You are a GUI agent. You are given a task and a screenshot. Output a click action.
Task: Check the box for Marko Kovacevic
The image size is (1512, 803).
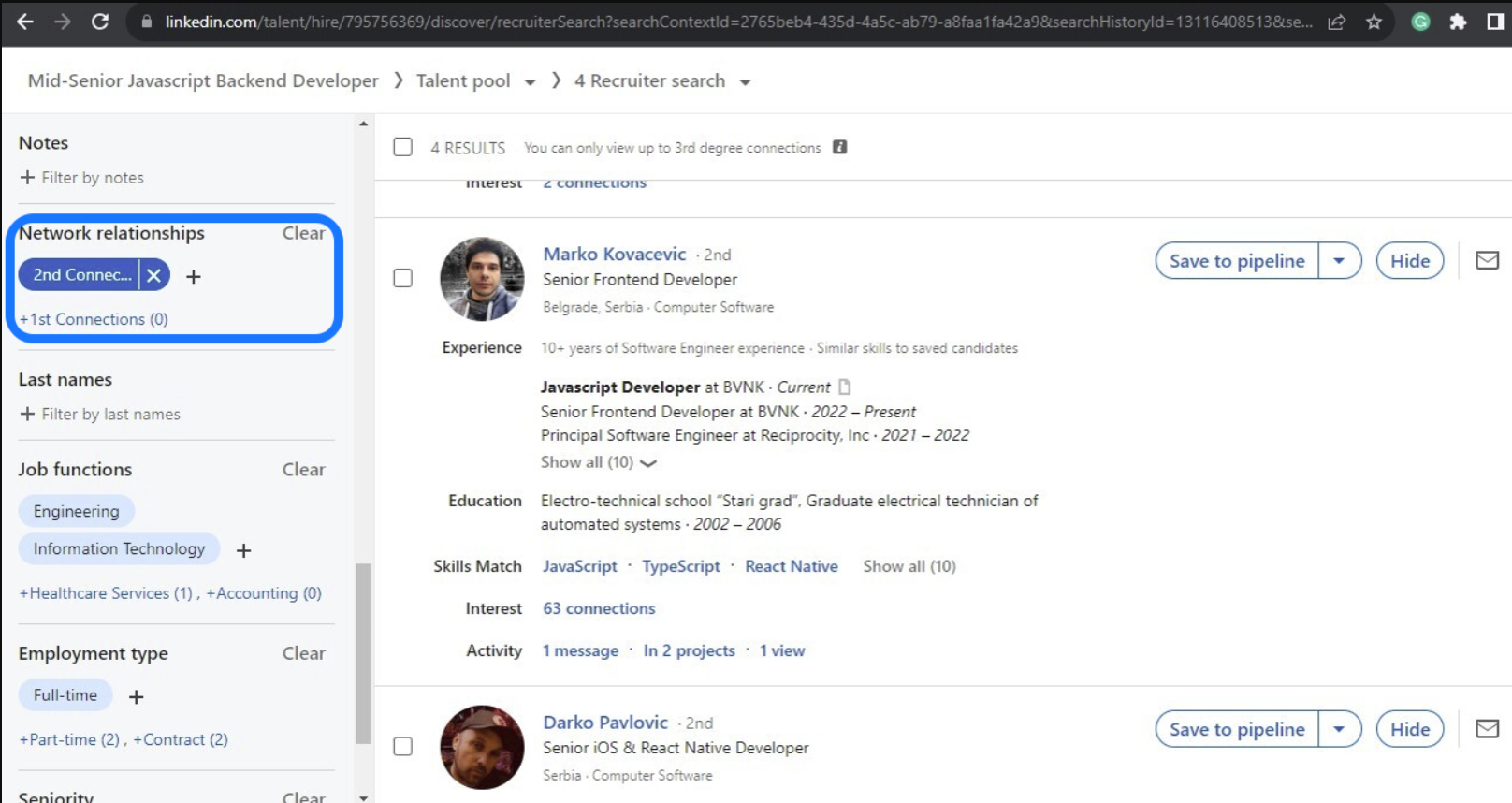(x=403, y=278)
